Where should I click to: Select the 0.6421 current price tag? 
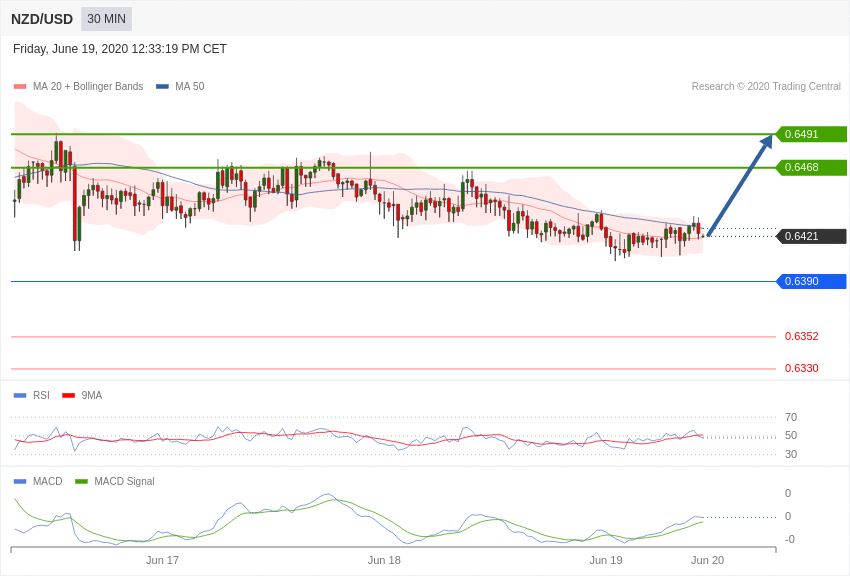[812, 236]
